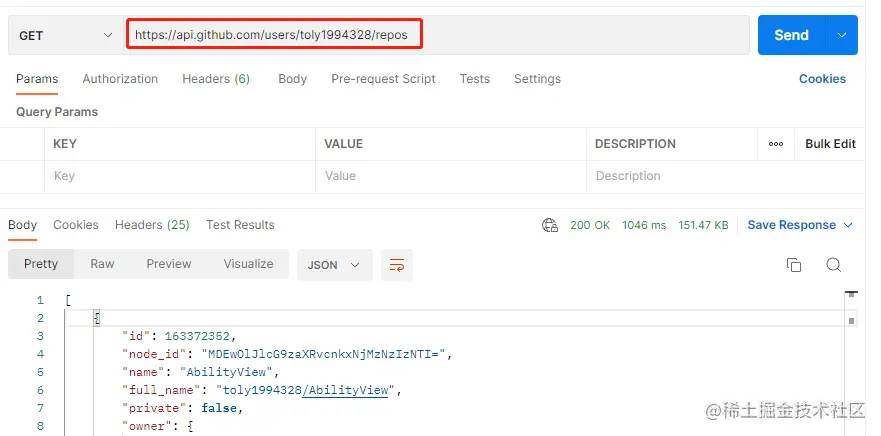This screenshot has width=881, height=436.
Task: Click the 1046 ms response time
Action: [x=644, y=225]
